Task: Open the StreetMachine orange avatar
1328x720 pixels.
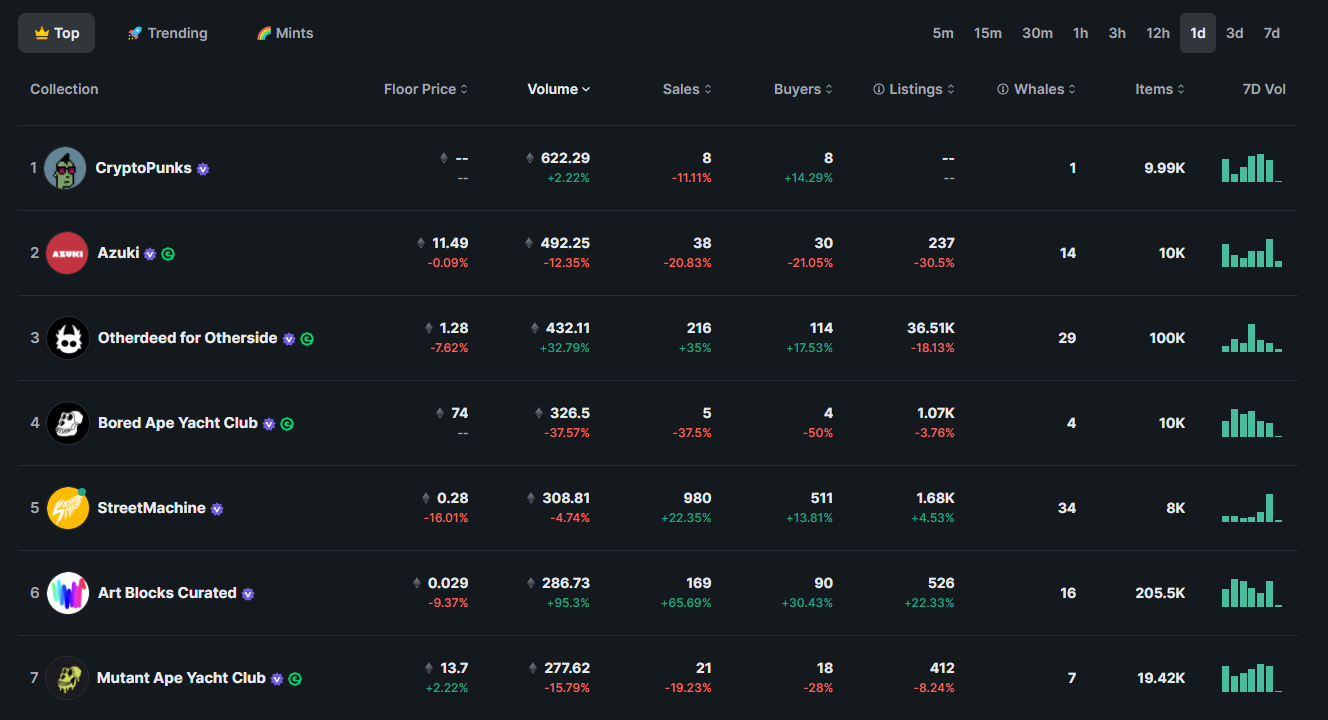Action: tap(67, 508)
